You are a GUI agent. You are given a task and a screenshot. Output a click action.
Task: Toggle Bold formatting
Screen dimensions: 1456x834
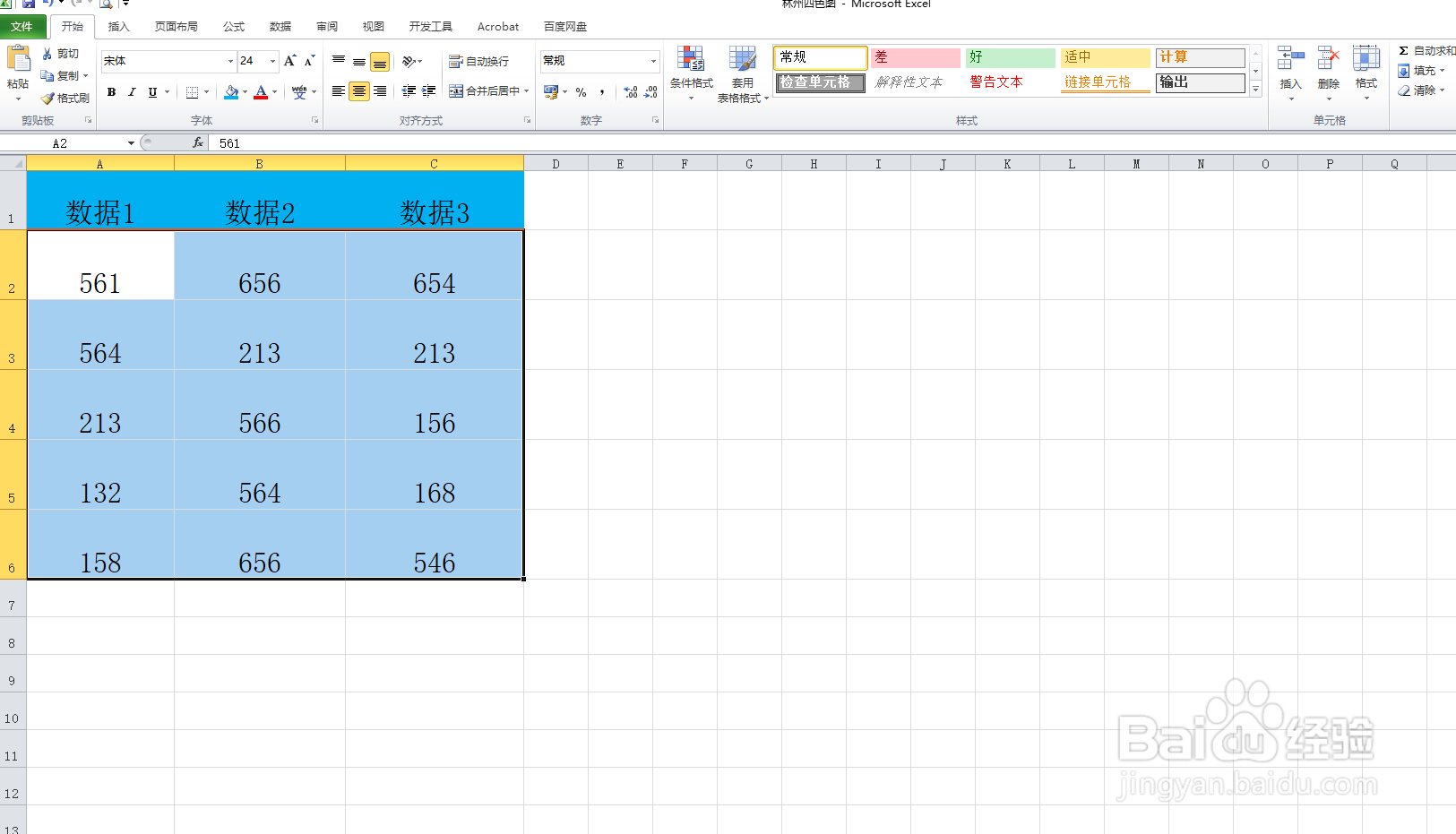[x=111, y=92]
